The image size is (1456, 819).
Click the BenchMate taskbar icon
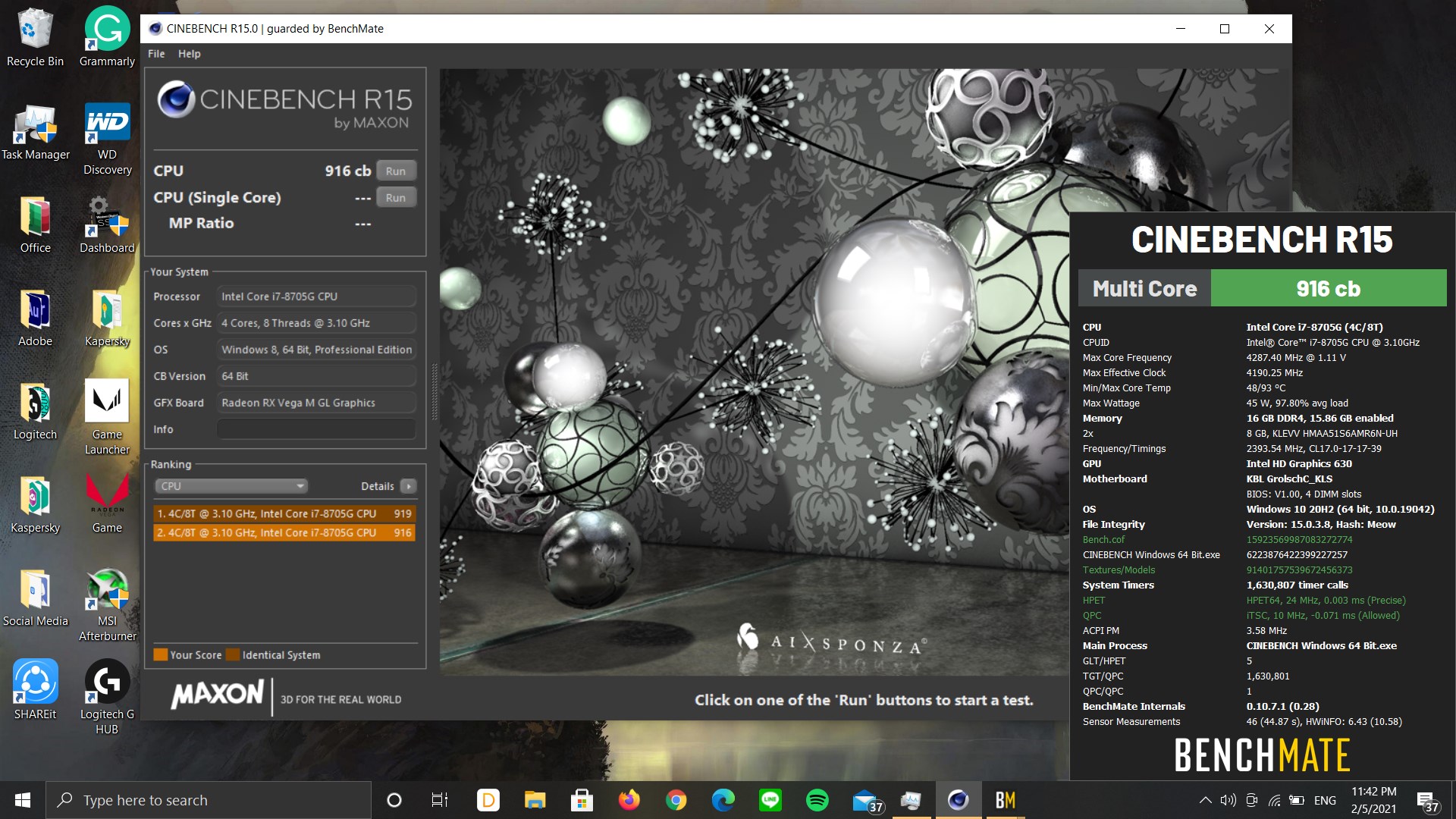point(1005,800)
